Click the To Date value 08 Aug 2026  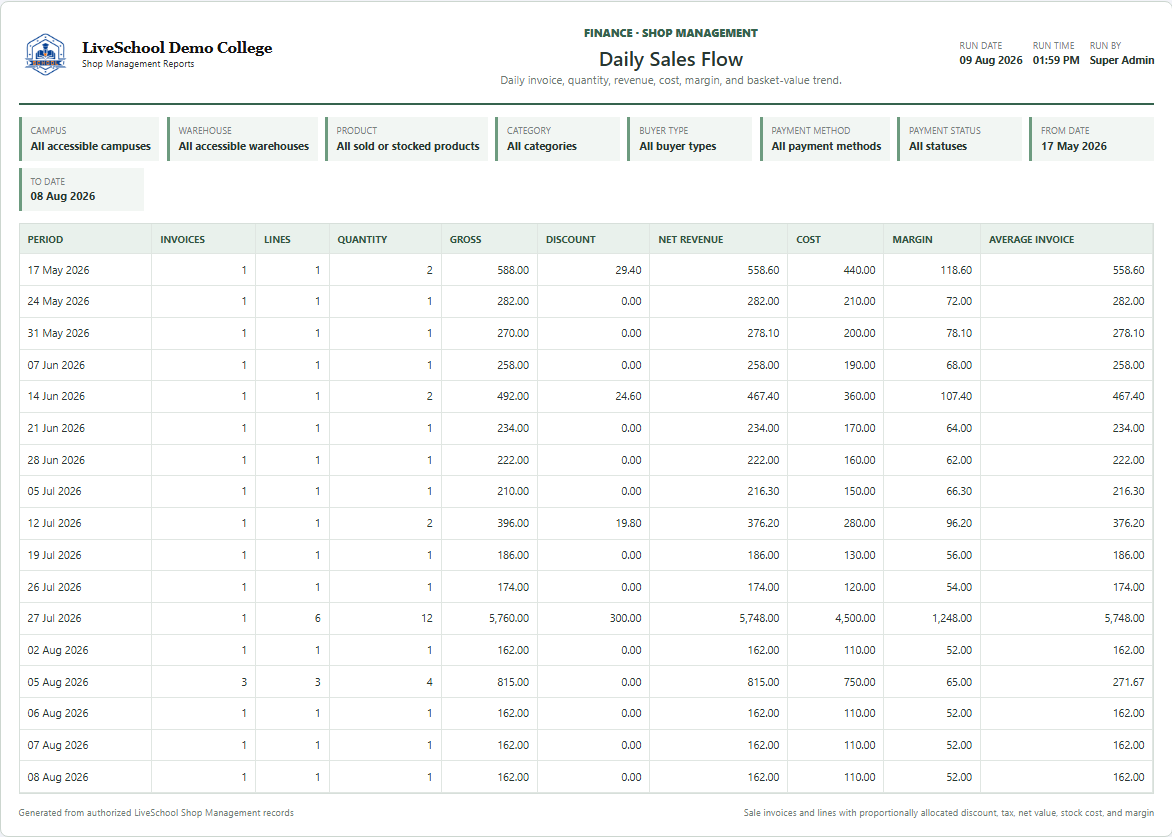[63, 197]
